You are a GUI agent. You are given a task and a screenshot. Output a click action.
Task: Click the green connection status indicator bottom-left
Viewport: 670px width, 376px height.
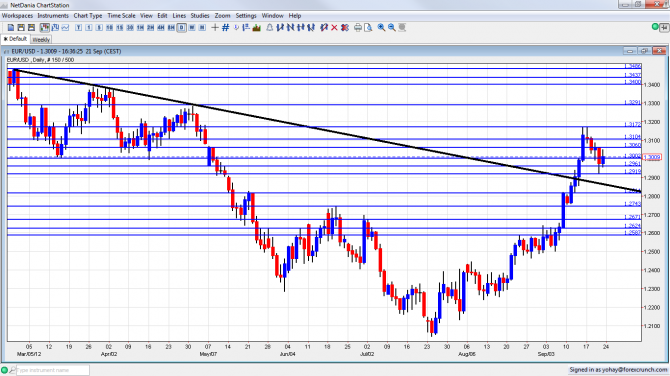(x=4, y=370)
